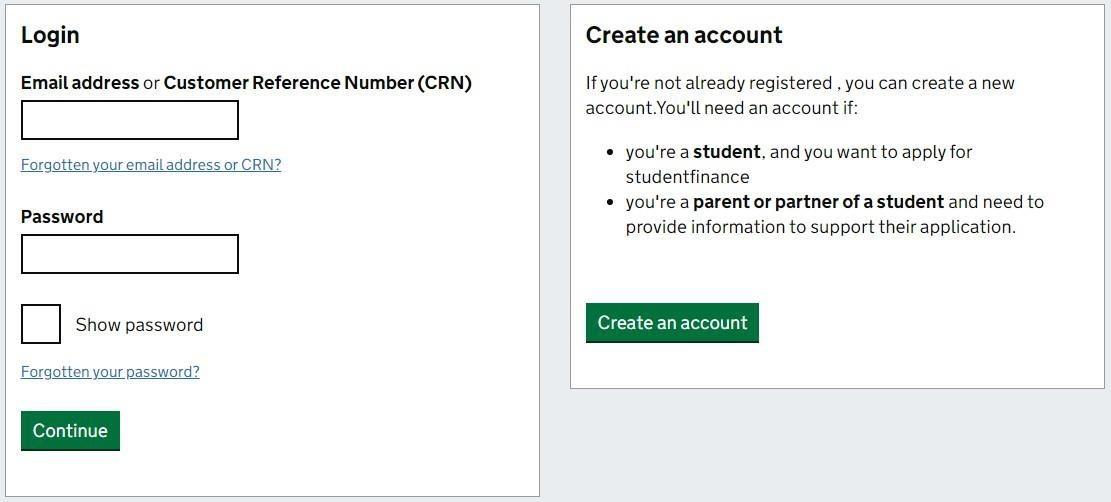Click the word 'or' in the email label
Viewport: 1111px width, 502px height.
tap(151, 83)
